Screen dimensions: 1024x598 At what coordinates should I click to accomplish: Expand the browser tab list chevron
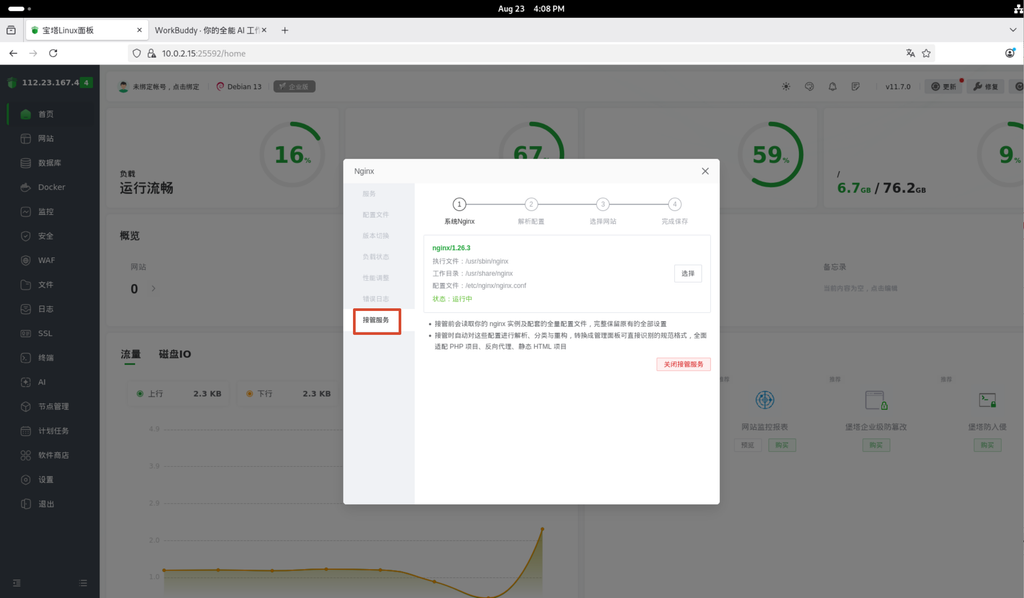pyautogui.click(x=1013, y=30)
